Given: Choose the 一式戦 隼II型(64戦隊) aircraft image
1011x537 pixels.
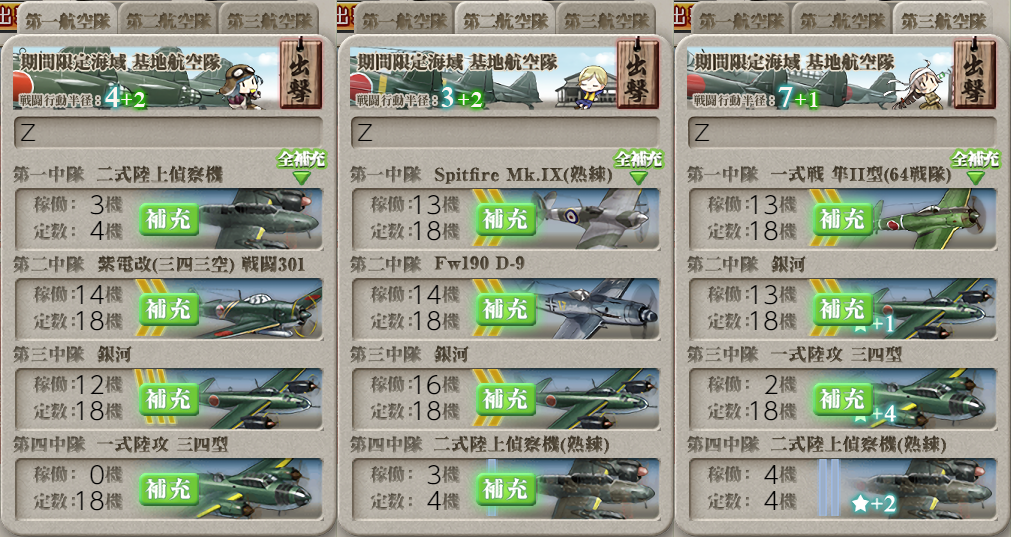Looking at the screenshot, I should tap(932, 219).
